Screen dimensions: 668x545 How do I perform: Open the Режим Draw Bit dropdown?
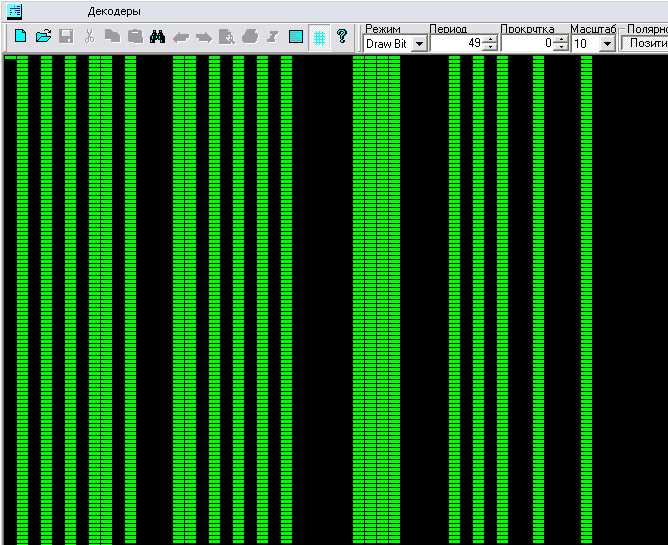pyautogui.click(x=419, y=43)
